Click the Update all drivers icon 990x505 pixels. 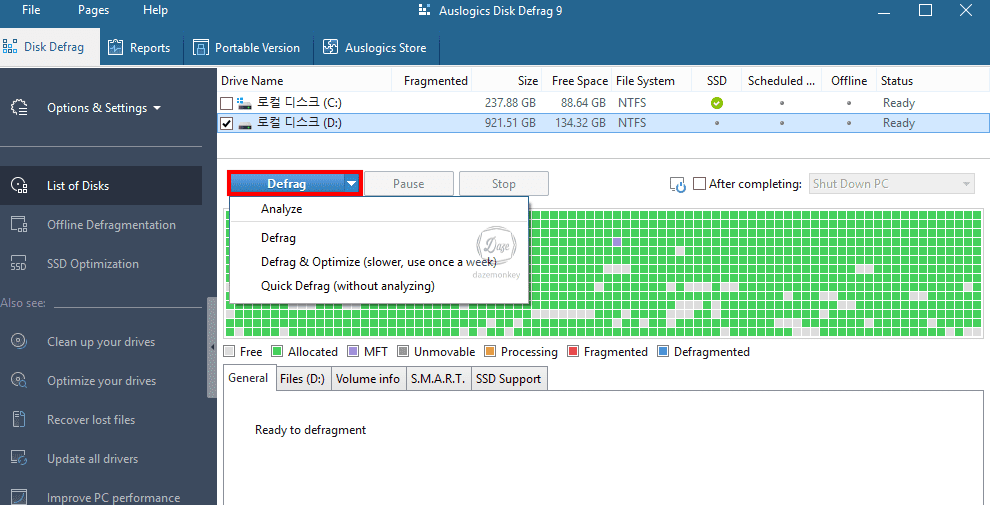tap(19, 459)
